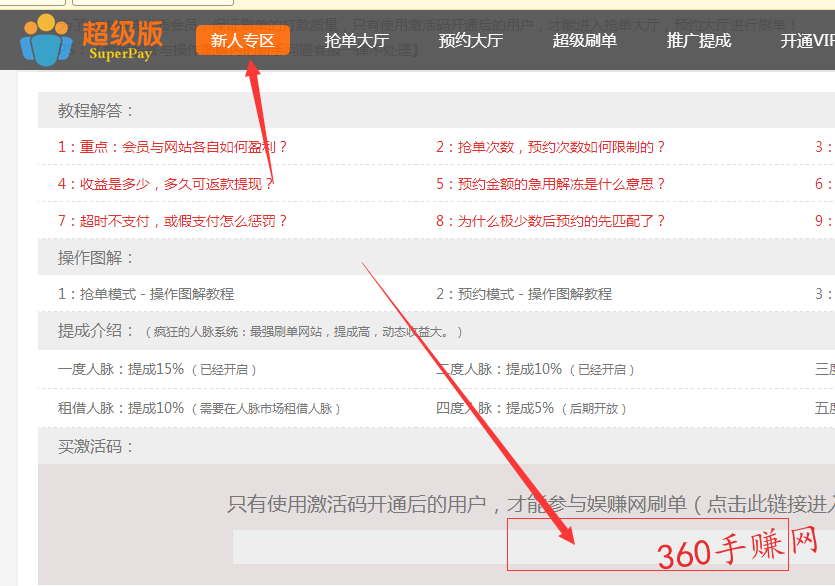Open 推广提成 navigation item
This screenshot has height=586, width=835.
click(x=699, y=41)
